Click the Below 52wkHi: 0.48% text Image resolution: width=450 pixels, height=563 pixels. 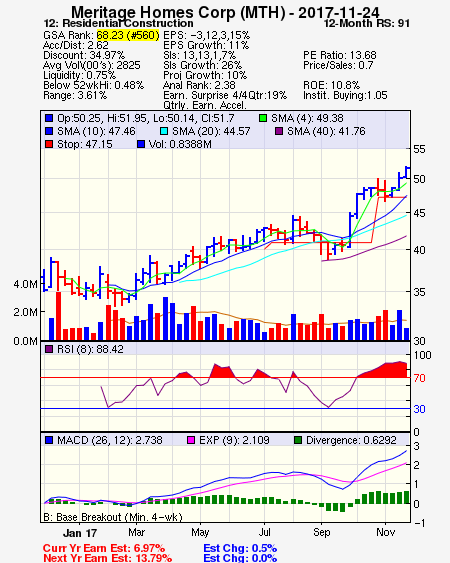[x=93, y=85]
